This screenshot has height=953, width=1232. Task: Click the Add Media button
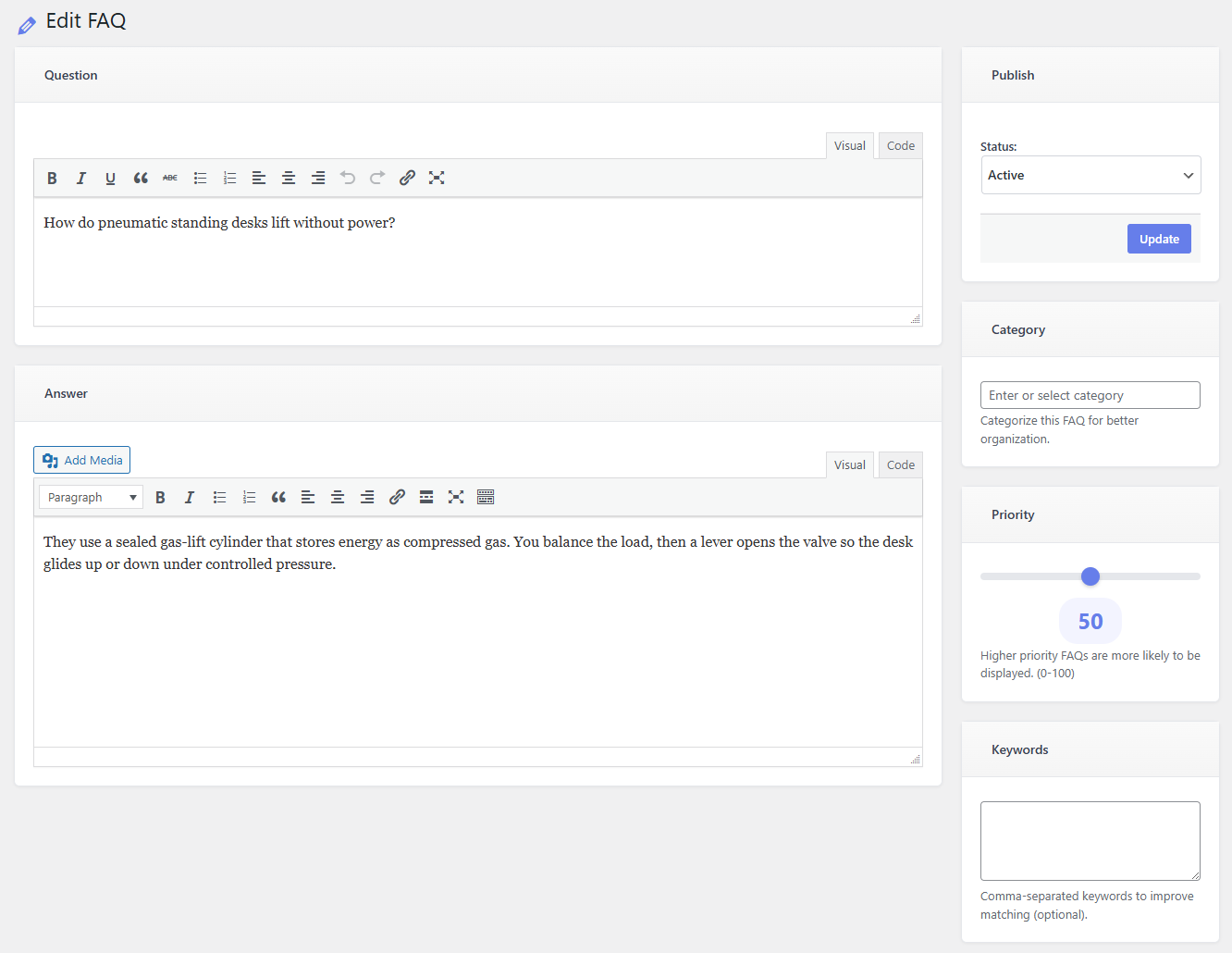click(82, 460)
